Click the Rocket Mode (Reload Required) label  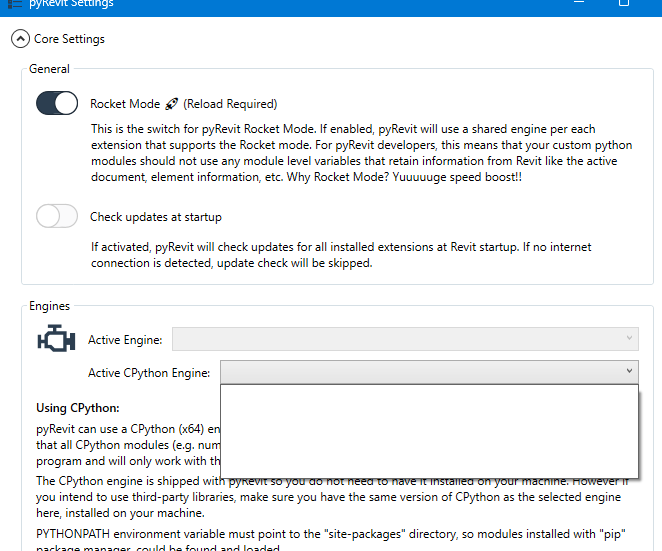coord(184,104)
